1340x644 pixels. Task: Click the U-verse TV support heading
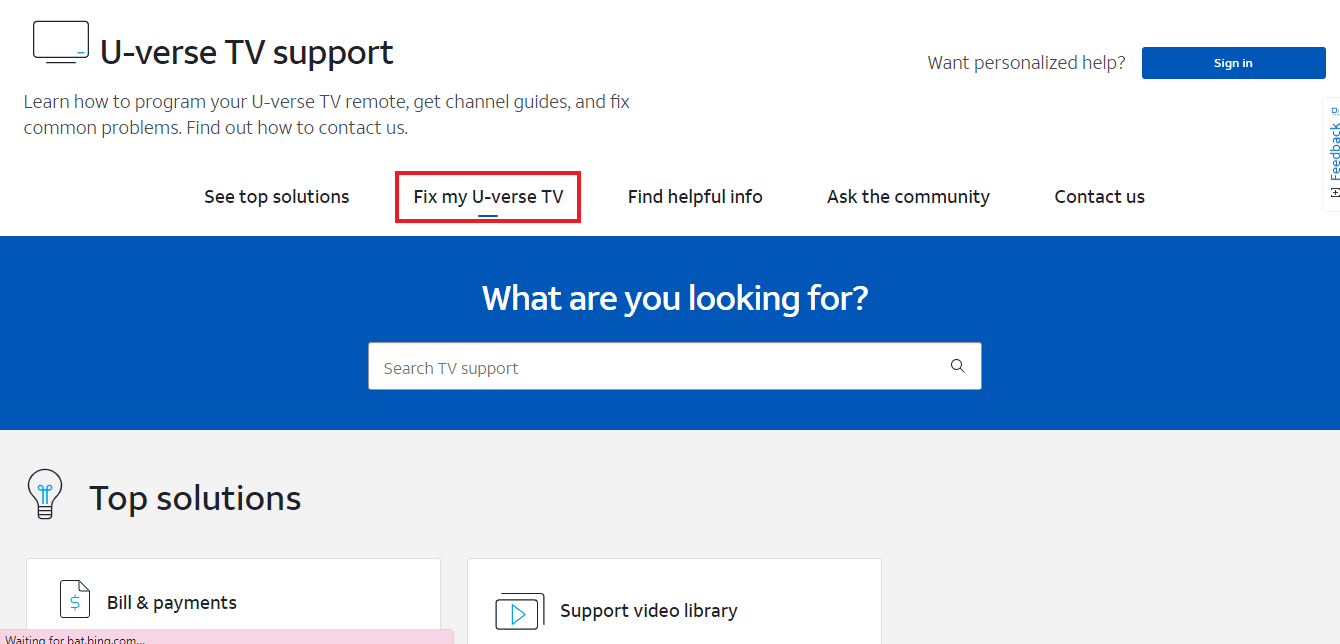(247, 52)
